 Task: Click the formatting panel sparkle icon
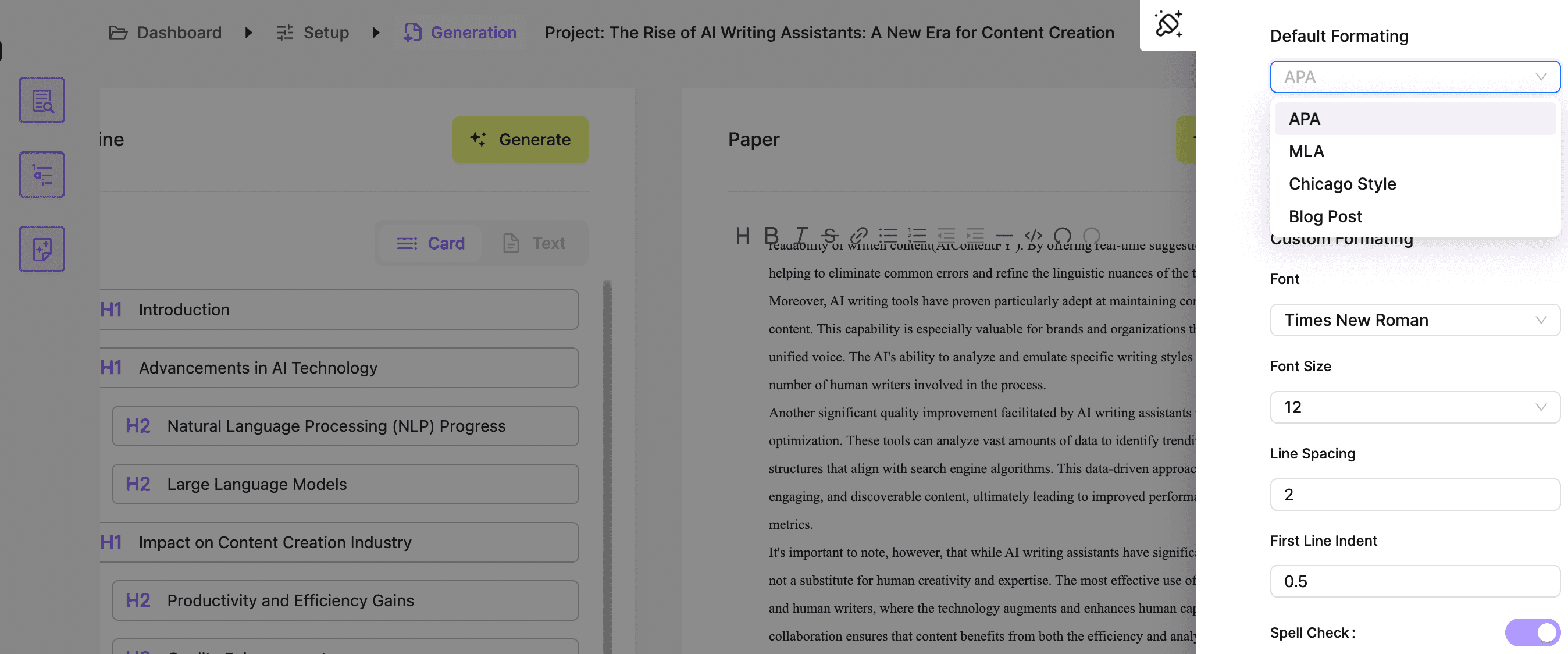coord(1167,24)
